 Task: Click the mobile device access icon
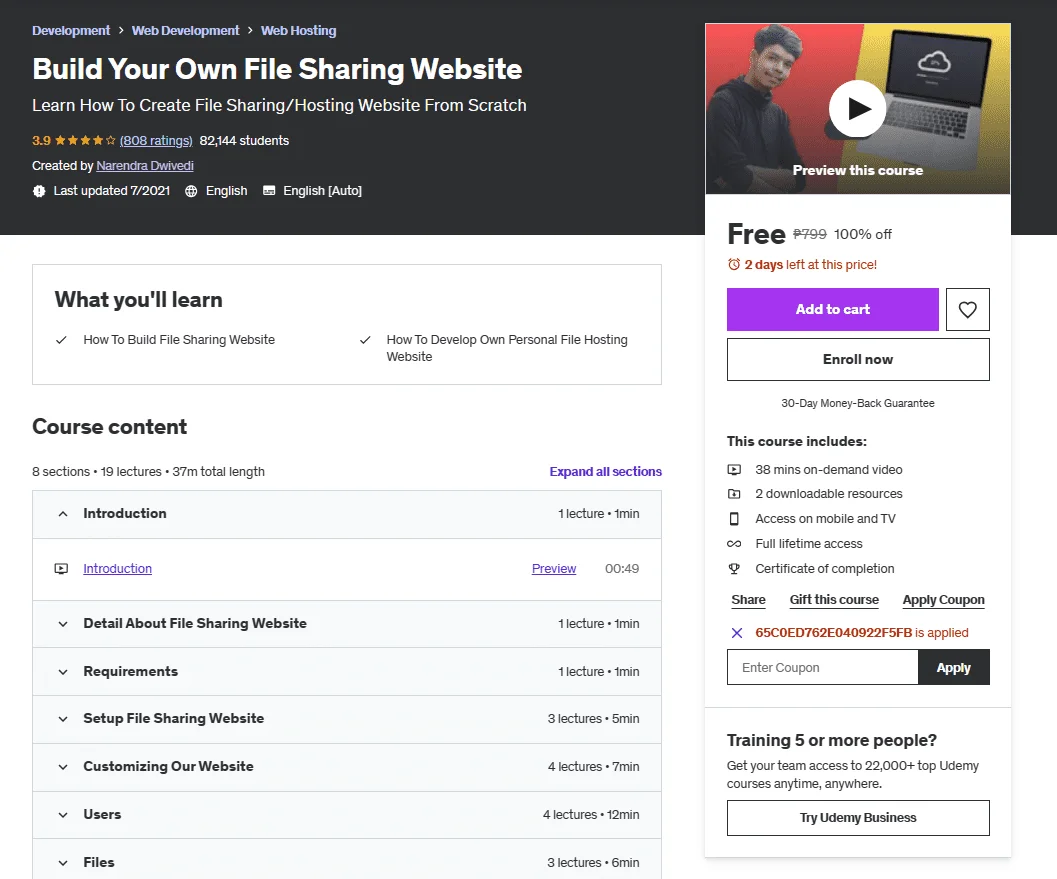734,518
